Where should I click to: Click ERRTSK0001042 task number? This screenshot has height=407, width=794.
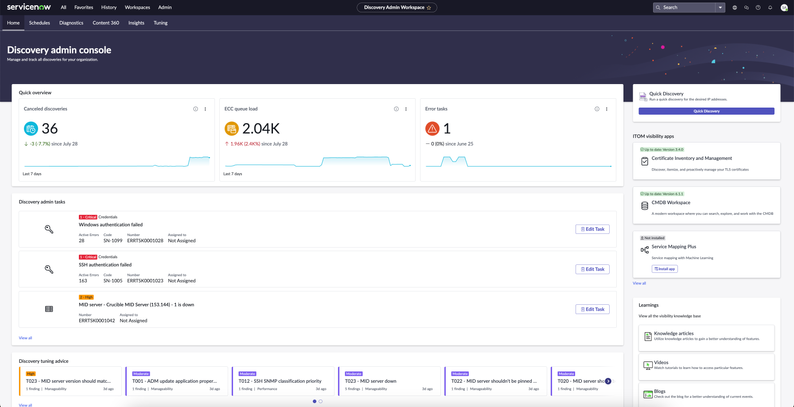97,320
